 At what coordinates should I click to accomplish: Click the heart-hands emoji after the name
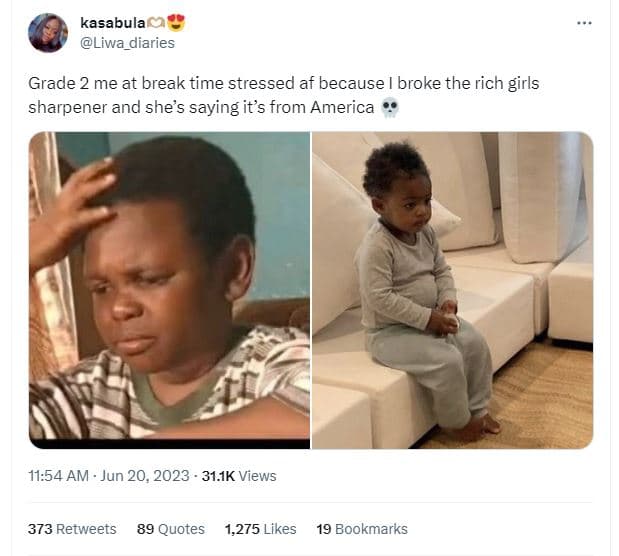(x=156, y=23)
